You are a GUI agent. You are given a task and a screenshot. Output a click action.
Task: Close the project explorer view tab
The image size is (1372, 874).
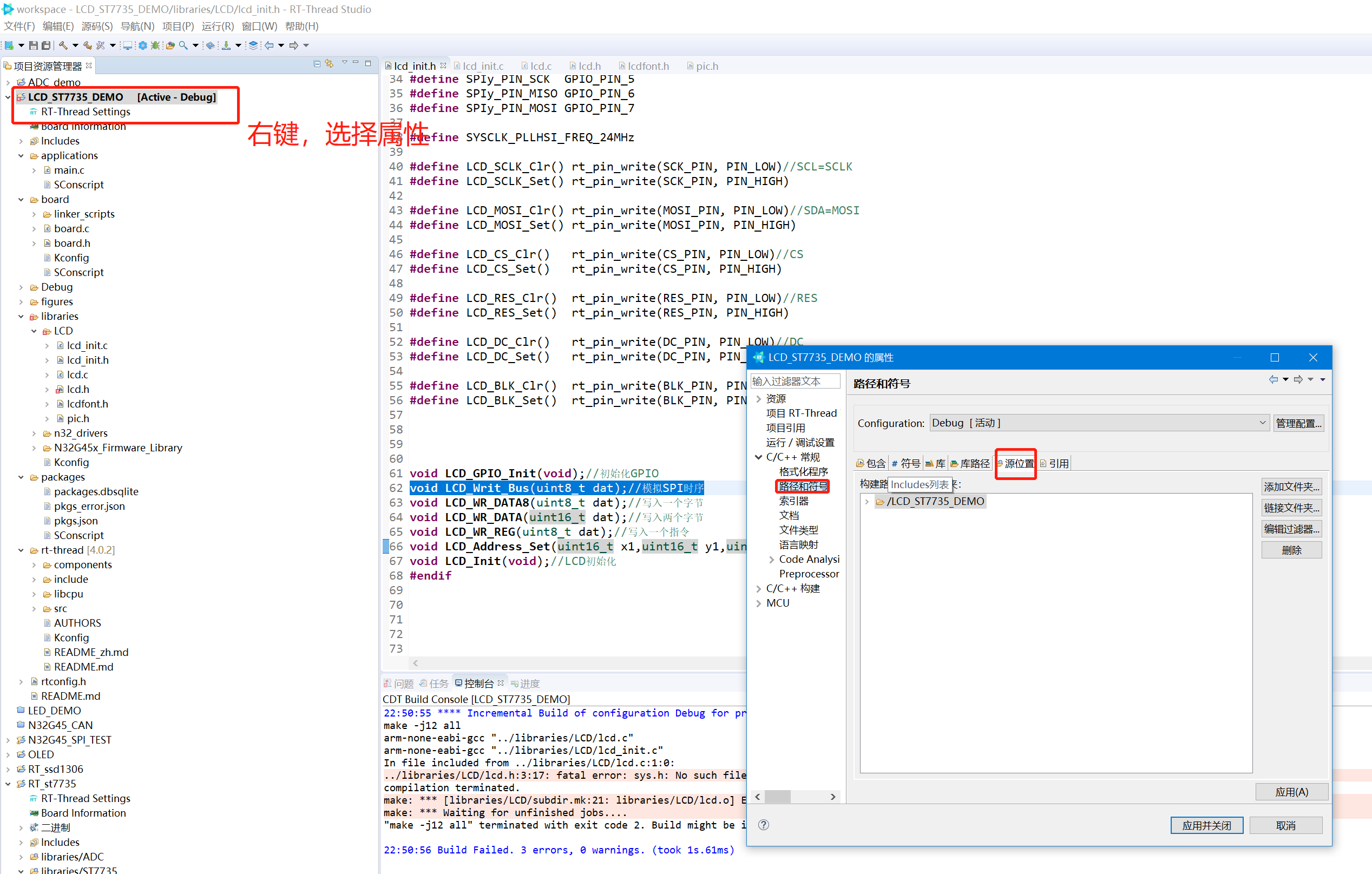[89, 66]
